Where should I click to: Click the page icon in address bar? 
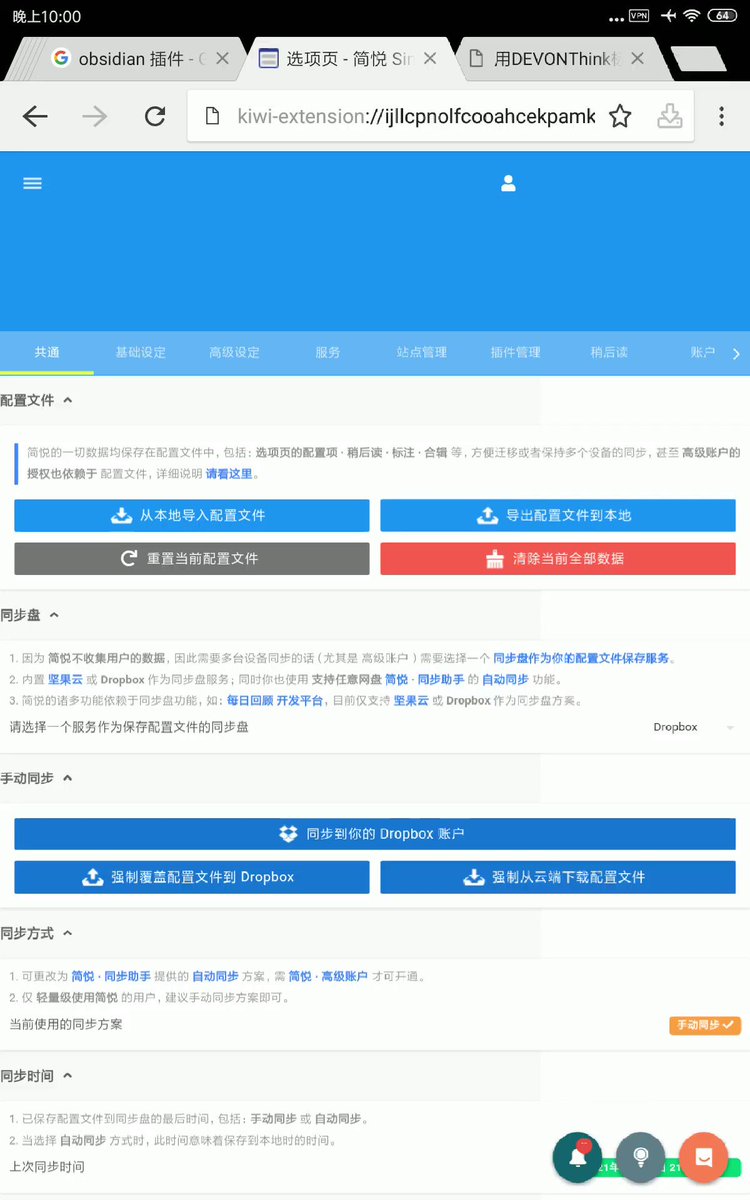(212, 116)
